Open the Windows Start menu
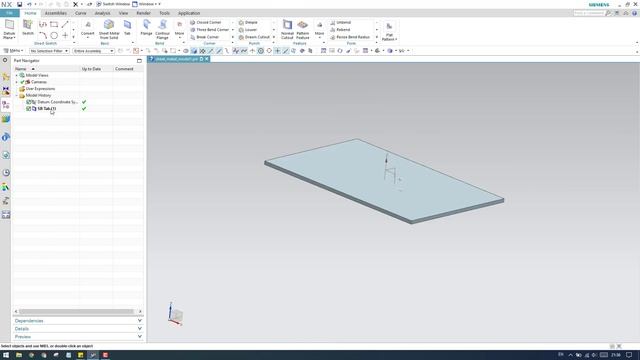 coord(6,355)
